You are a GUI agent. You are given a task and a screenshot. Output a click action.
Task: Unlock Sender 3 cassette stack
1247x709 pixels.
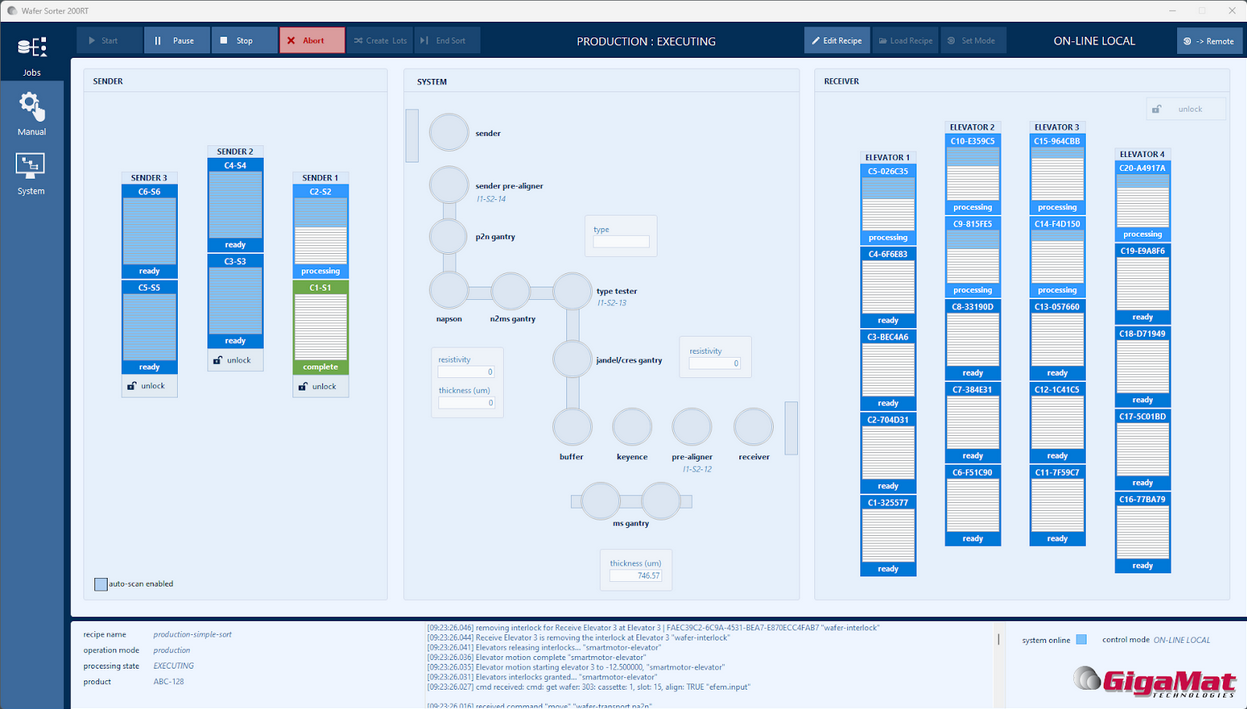(x=149, y=386)
